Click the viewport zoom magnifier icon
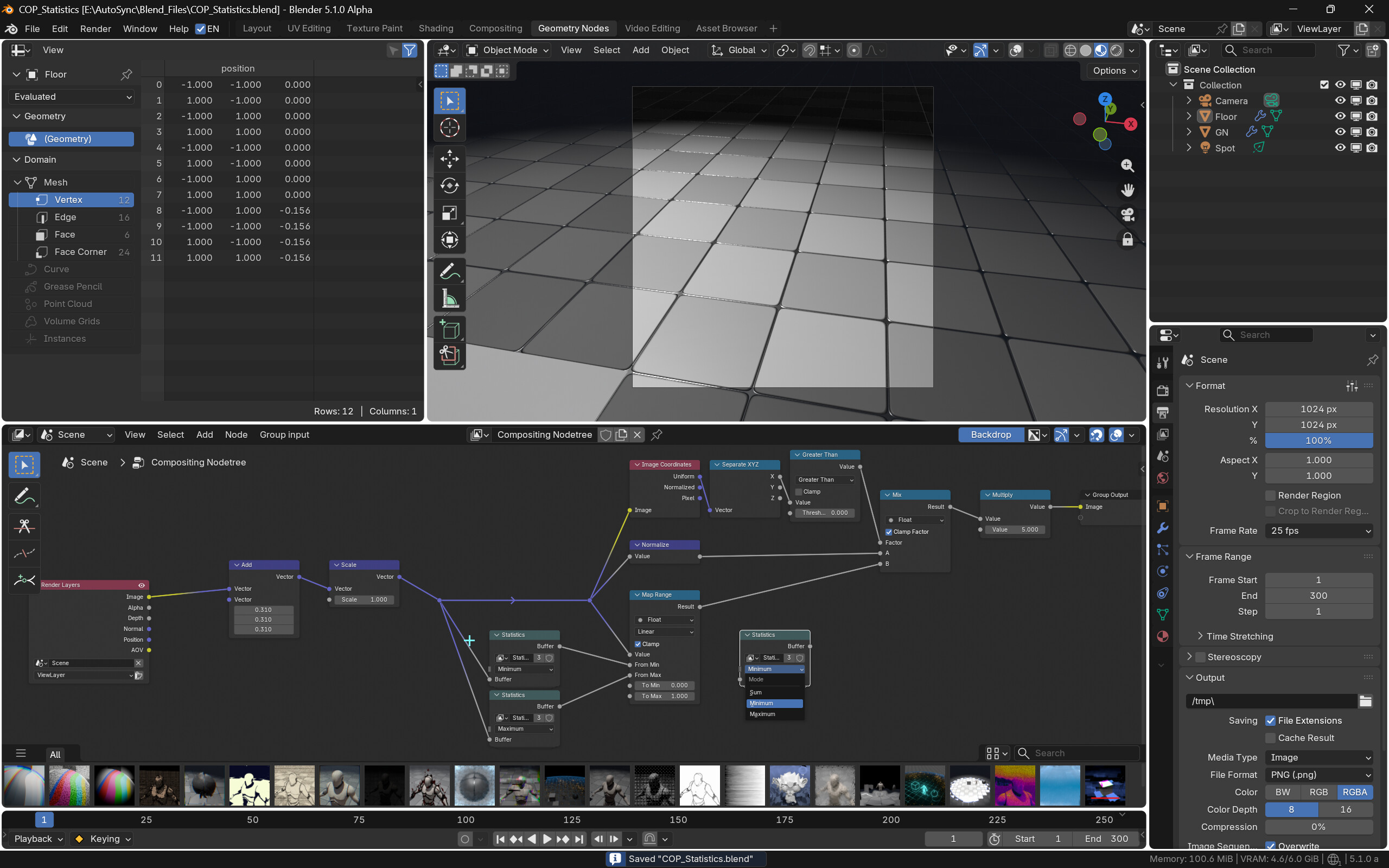Screen dimensions: 1389x868 point(1127,166)
